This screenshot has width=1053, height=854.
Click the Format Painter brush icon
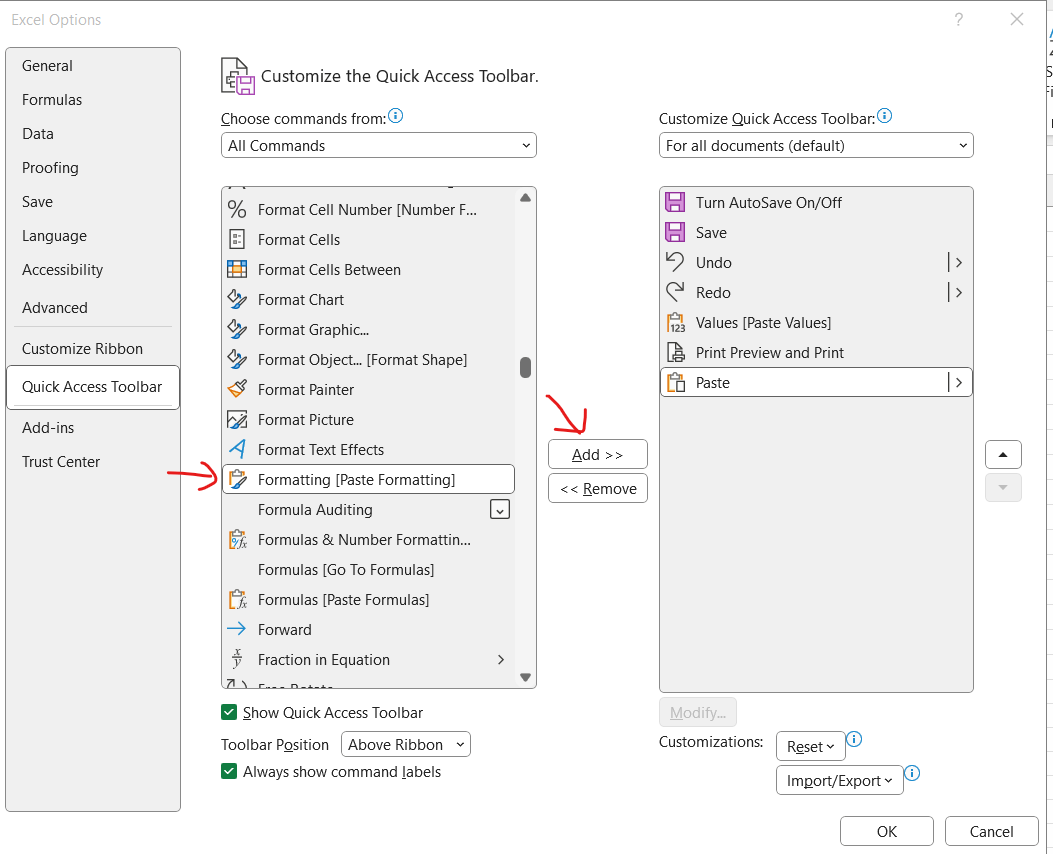236,389
